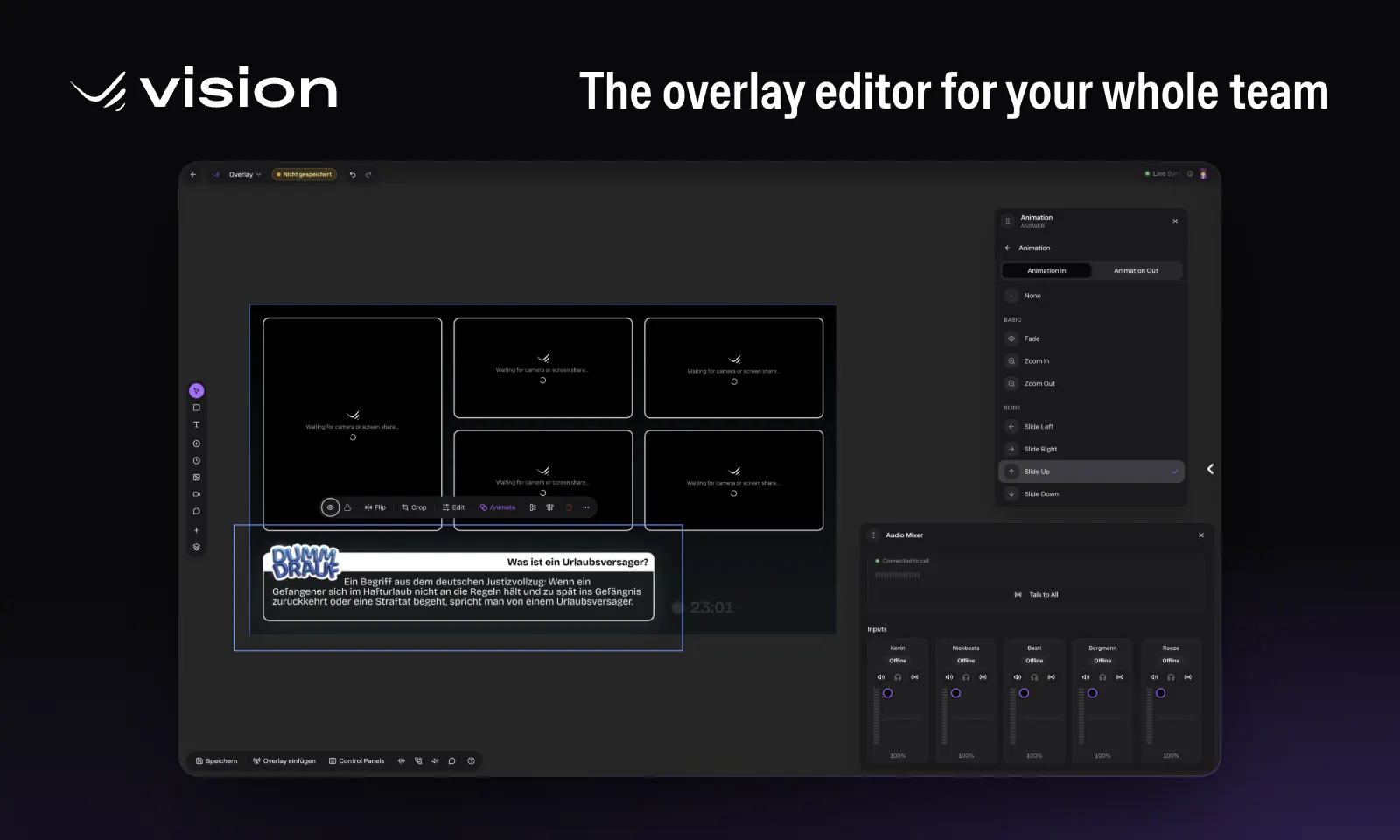
Task: Select the pointer tool in left toolbar
Action: 196,391
